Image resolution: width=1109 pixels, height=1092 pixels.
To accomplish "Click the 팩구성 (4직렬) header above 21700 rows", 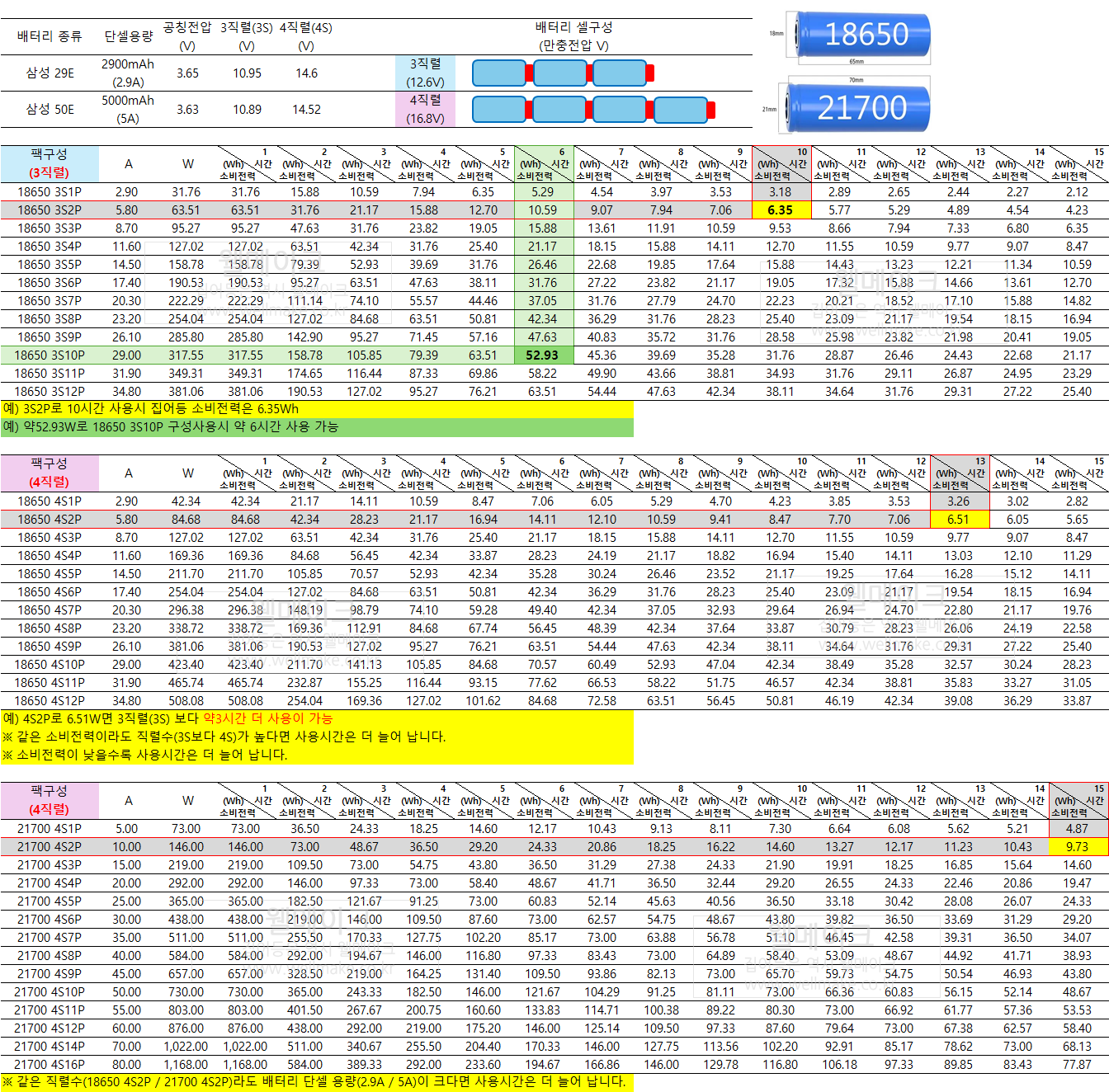I will click(x=50, y=800).
